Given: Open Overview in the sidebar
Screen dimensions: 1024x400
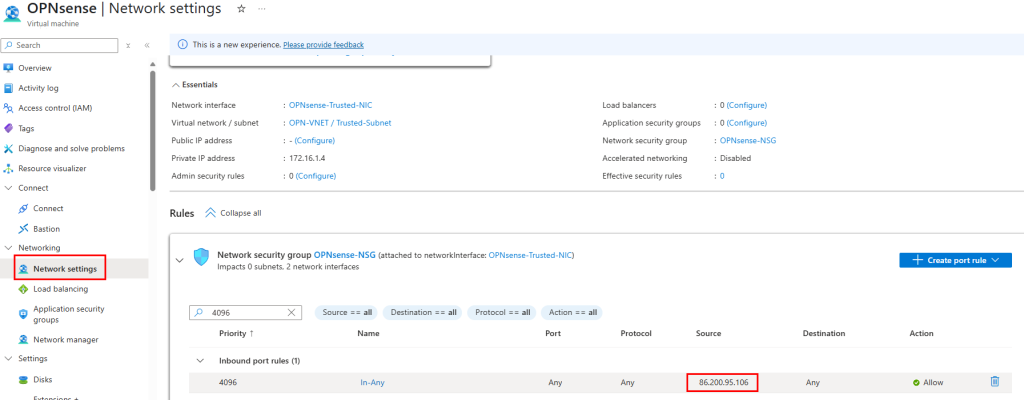Looking at the screenshot, I should tap(35, 68).
